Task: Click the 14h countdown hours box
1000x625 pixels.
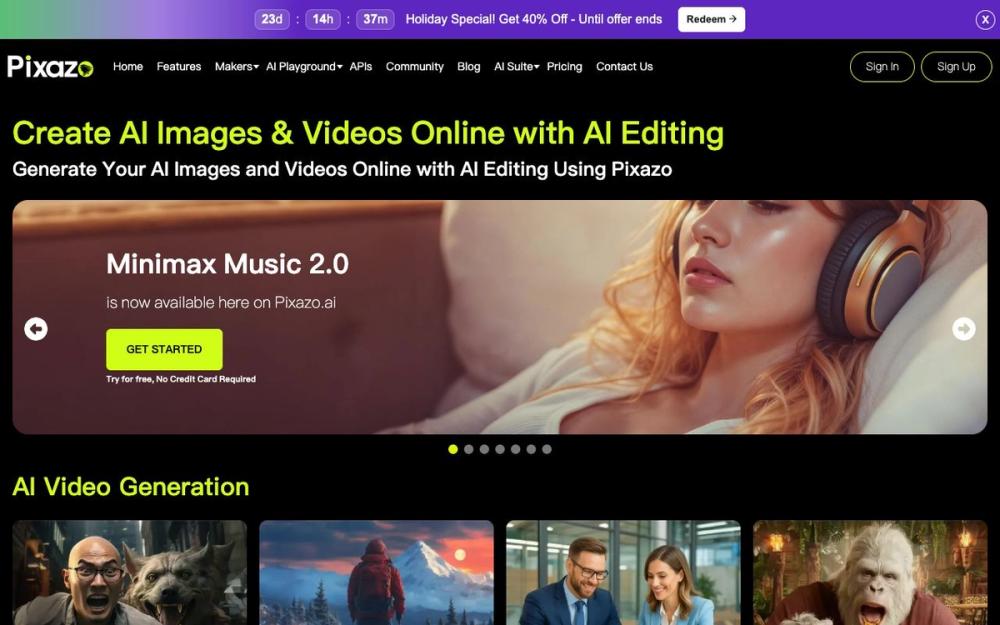Action: (x=323, y=19)
